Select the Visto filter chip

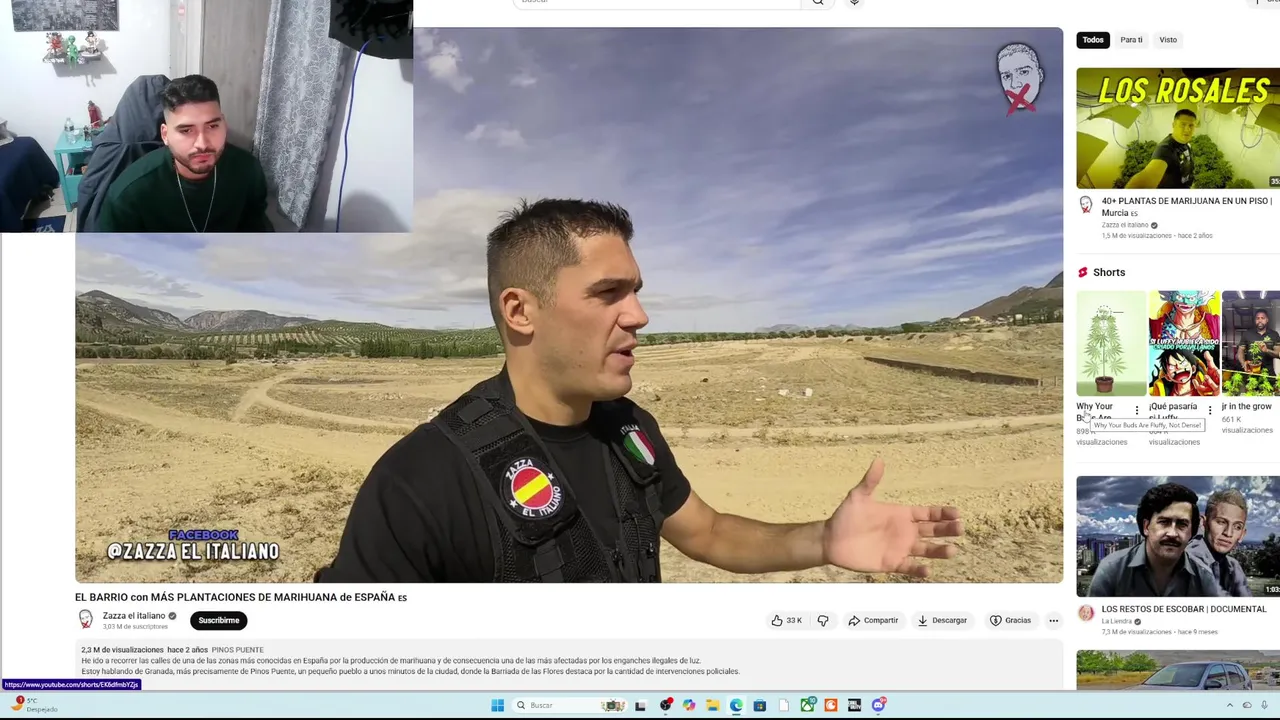[x=1168, y=40]
